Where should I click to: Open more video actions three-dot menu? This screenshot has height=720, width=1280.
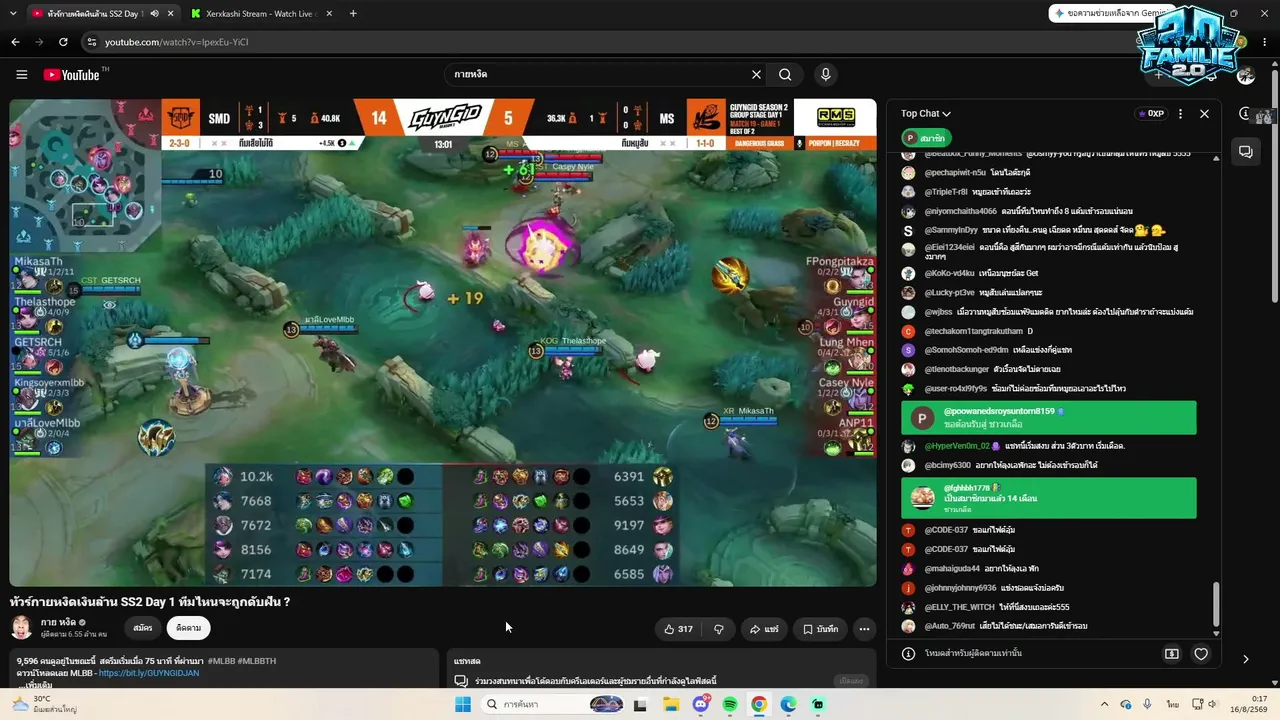(x=864, y=629)
